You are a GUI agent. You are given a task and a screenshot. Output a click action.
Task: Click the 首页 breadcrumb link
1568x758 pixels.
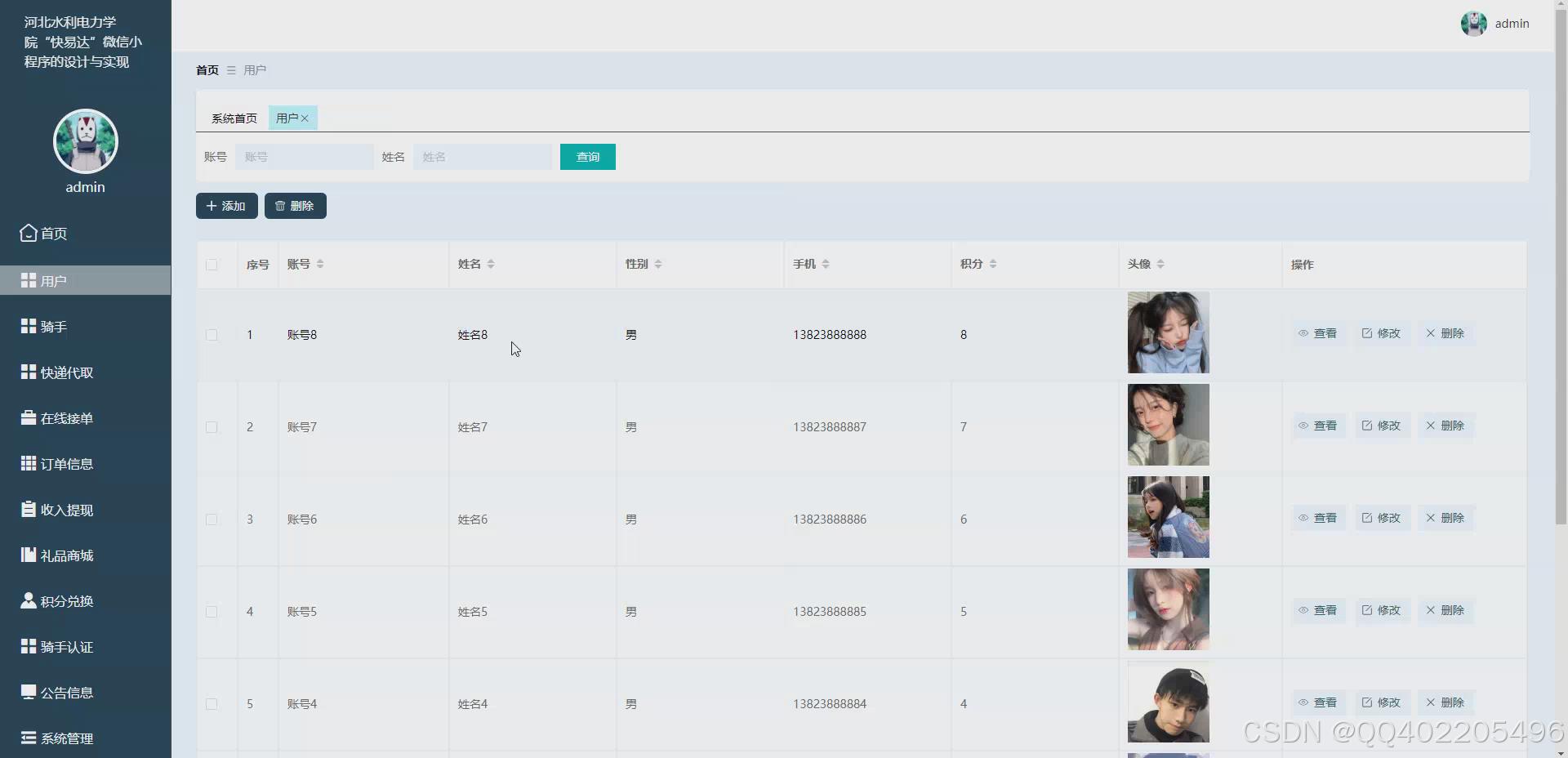(207, 70)
